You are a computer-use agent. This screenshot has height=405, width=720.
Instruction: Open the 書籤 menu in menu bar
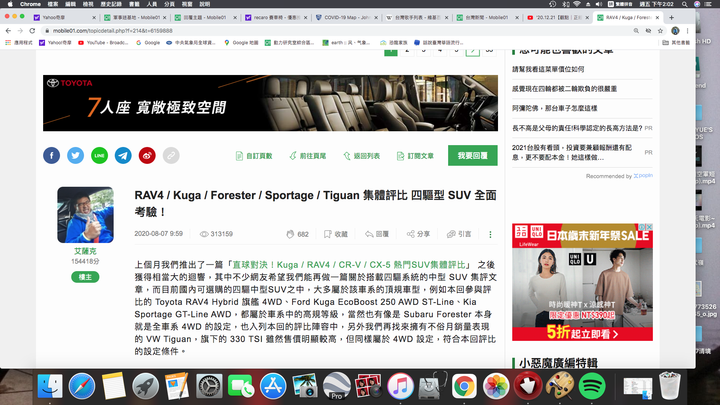pyautogui.click(x=134, y=4)
